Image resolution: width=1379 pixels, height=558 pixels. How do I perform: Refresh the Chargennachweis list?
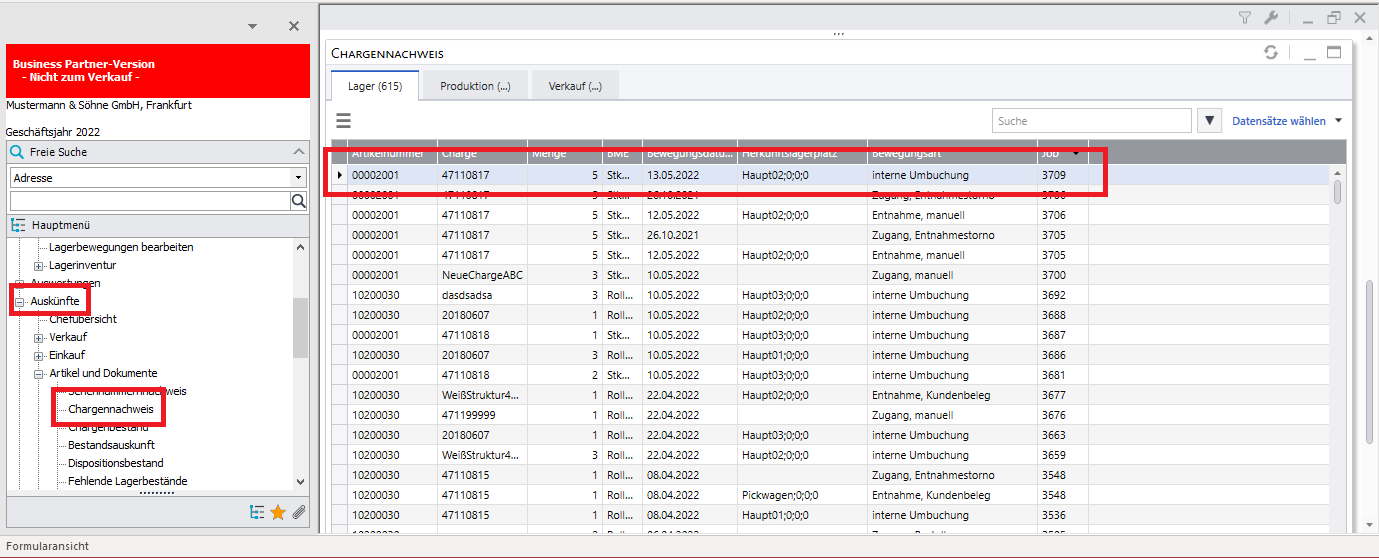click(1270, 53)
